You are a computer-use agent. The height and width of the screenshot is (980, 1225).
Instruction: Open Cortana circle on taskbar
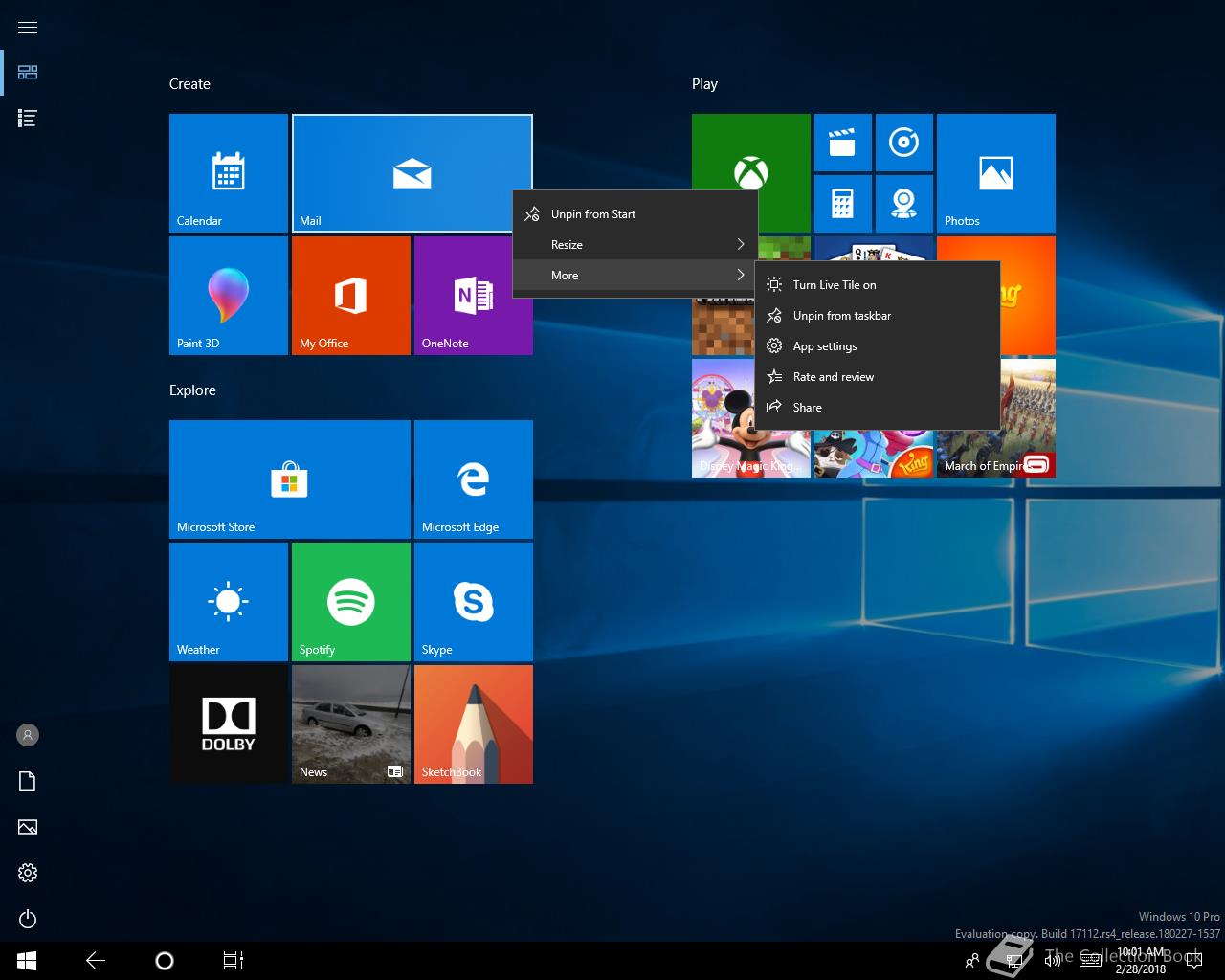tap(165, 961)
